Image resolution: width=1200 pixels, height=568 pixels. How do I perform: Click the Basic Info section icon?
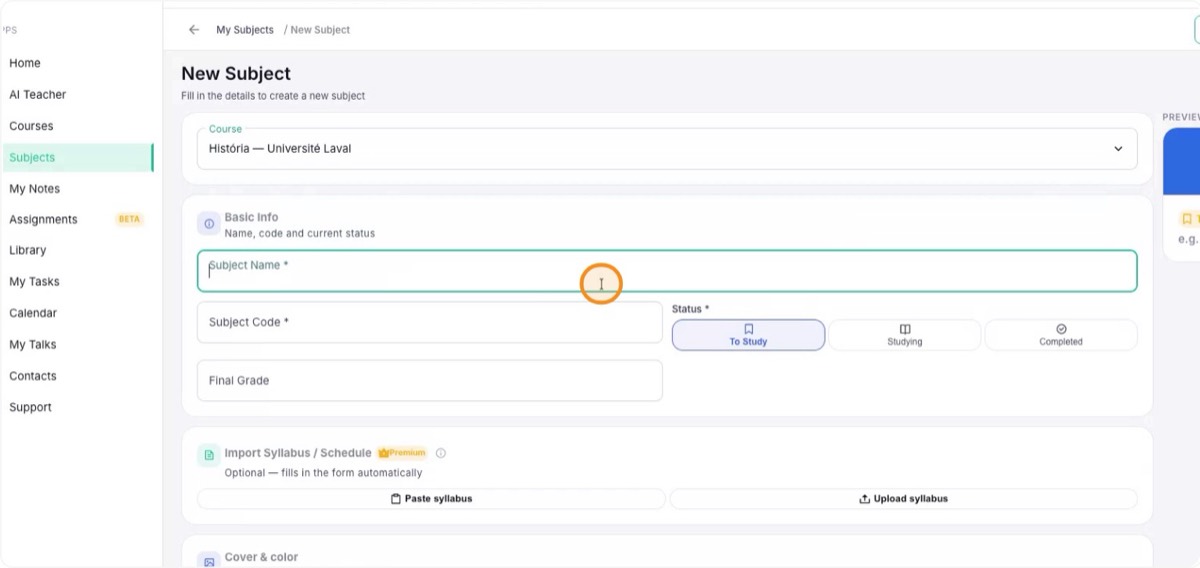209,224
